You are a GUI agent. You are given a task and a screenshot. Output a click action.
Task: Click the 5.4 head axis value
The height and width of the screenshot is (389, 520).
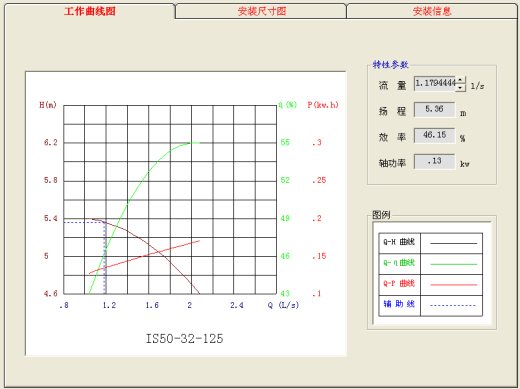click(x=51, y=218)
